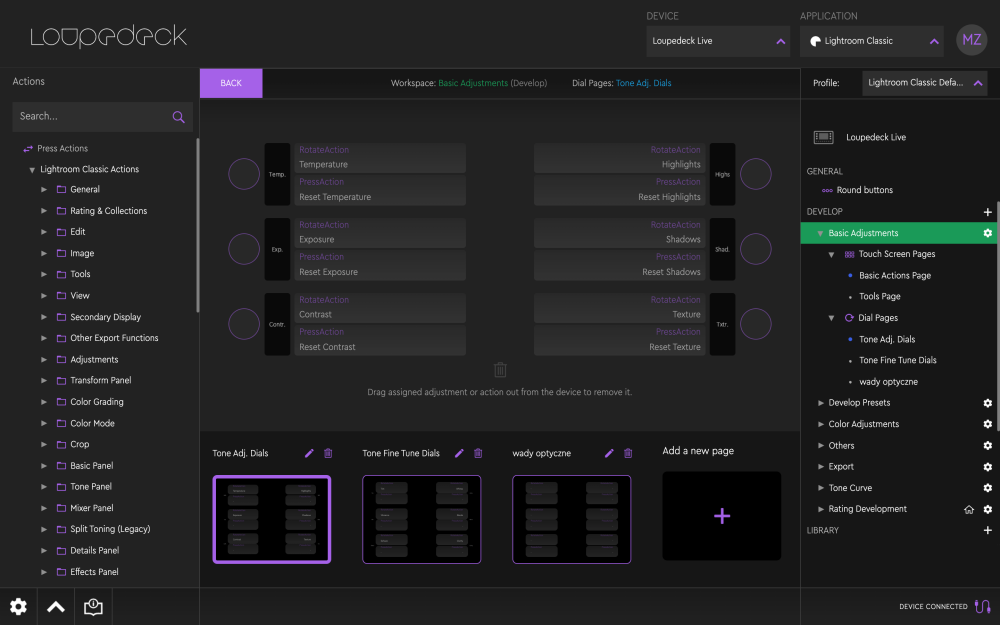Open Develop Presets settings gear
The width and height of the screenshot is (1000, 625).
987,402
